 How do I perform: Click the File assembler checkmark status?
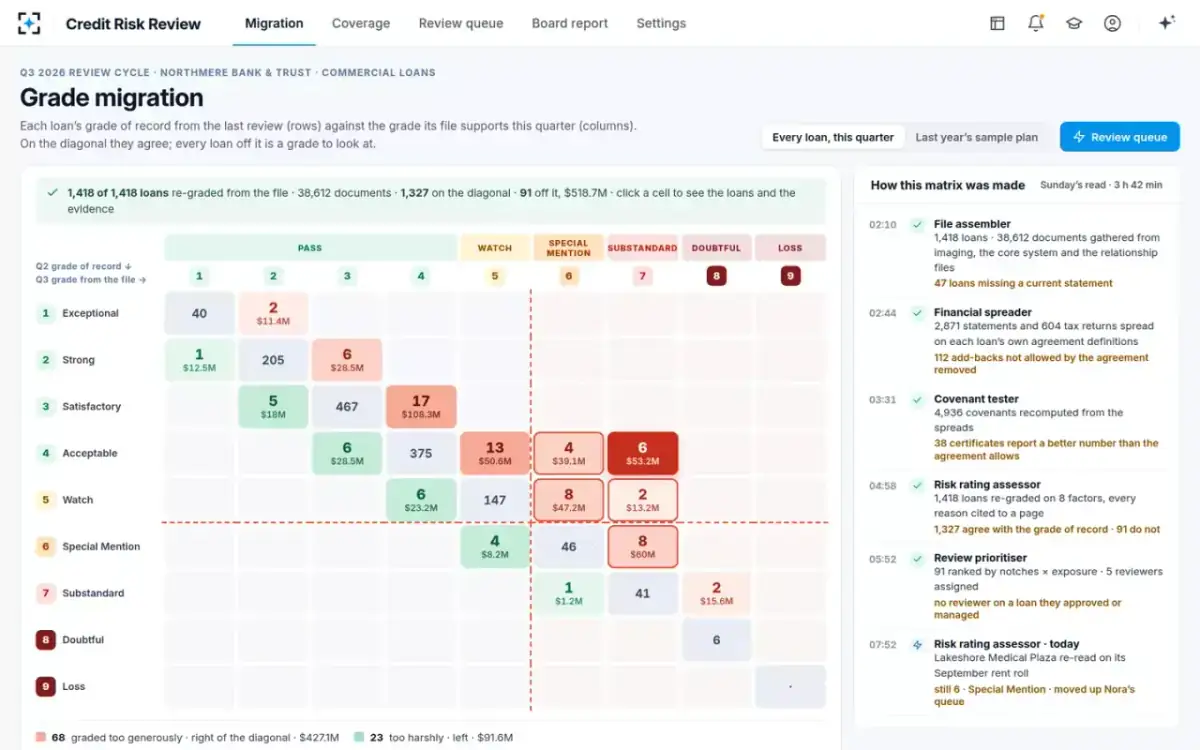(917, 225)
